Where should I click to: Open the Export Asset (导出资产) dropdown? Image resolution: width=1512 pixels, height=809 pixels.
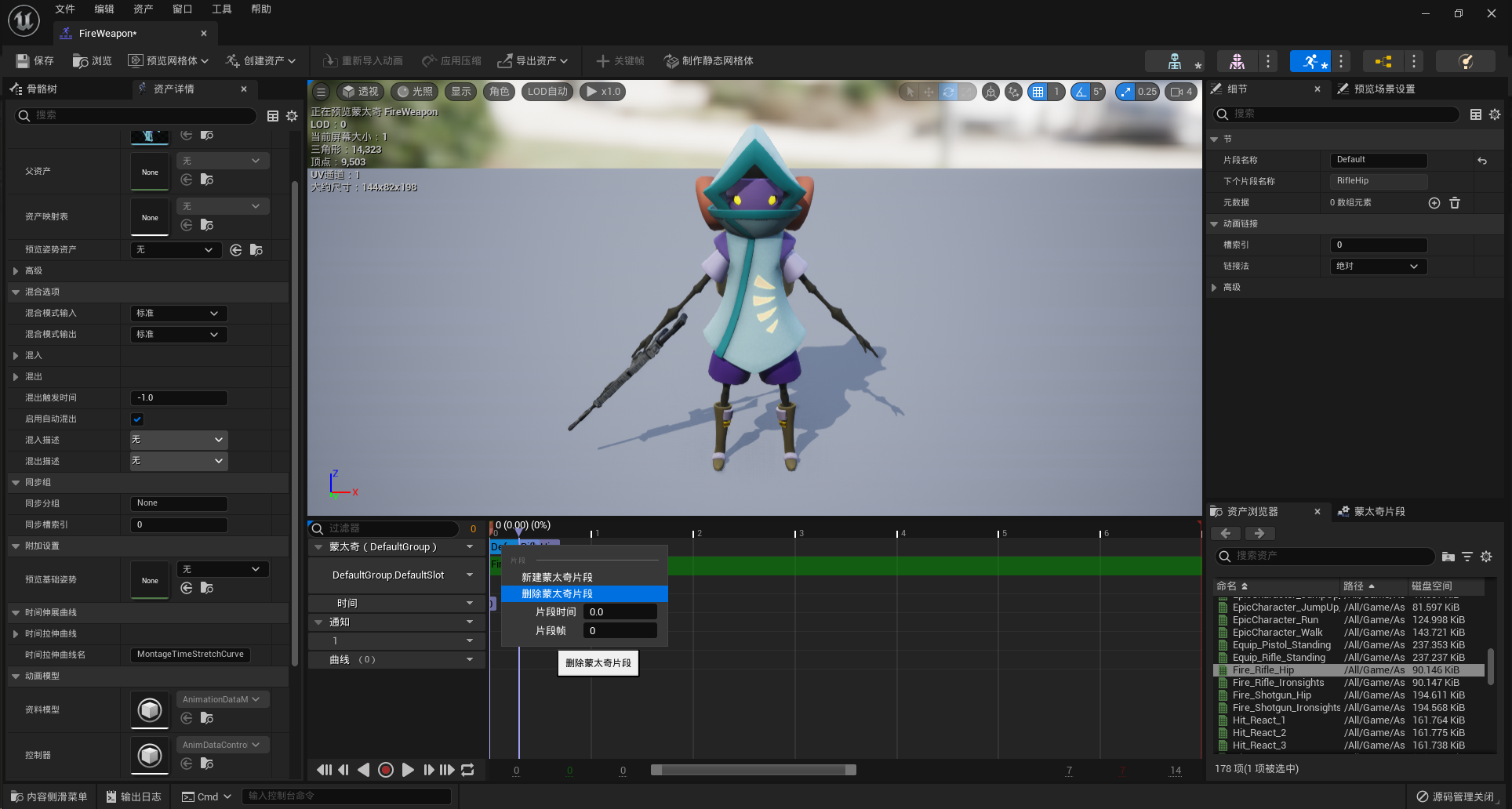(x=532, y=60)
